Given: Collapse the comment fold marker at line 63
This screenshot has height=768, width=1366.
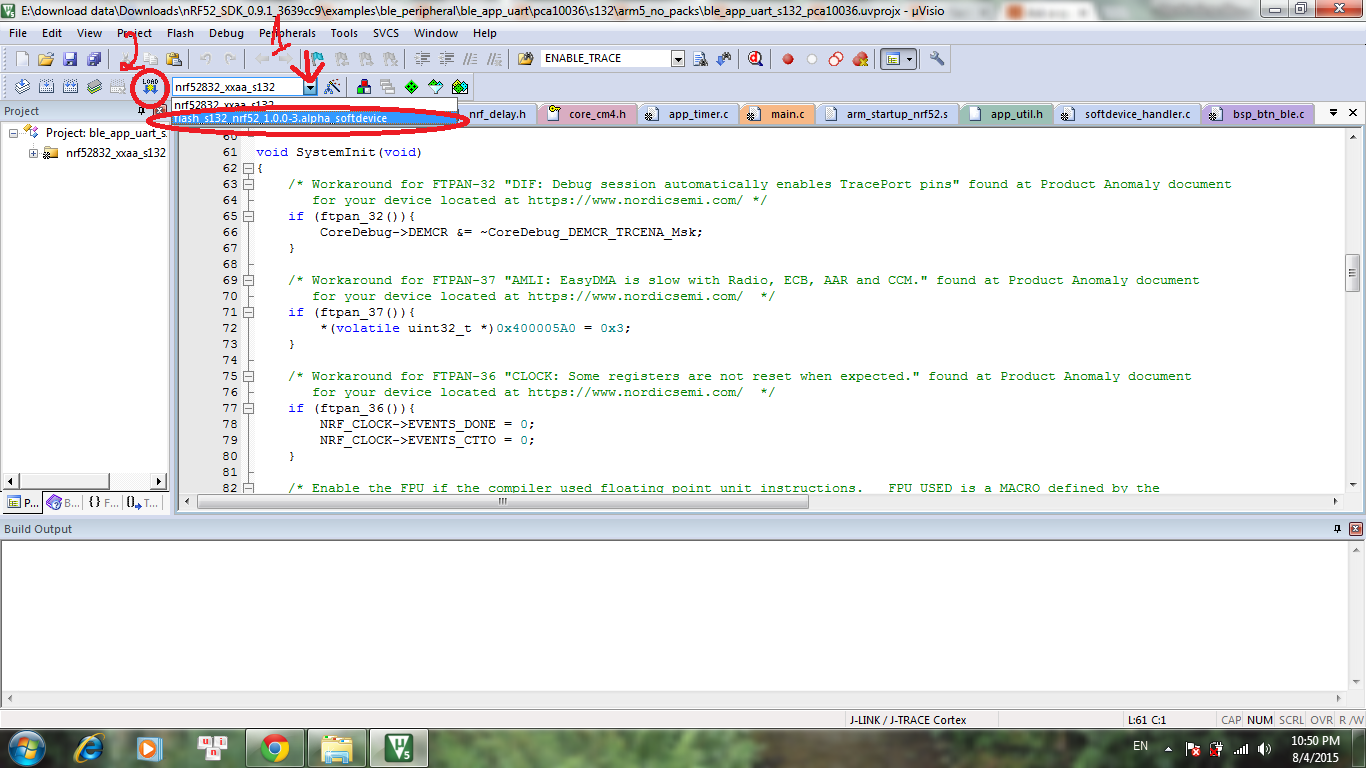Looking at the screenshot, I should [249, 185].
